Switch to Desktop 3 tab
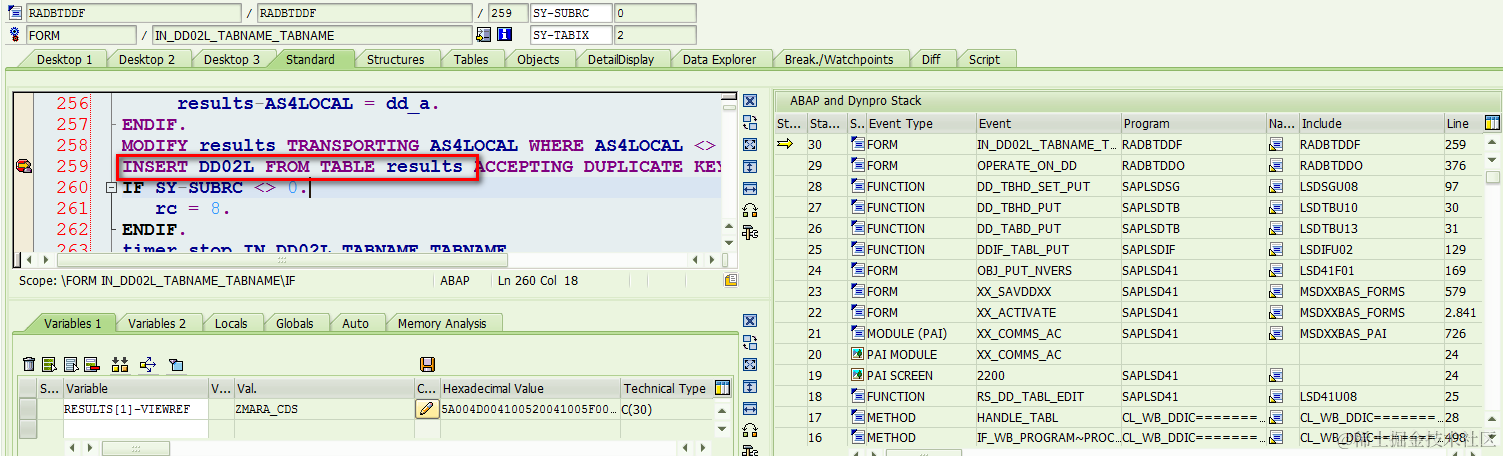 pyautogui.click(x=232, y=59)
